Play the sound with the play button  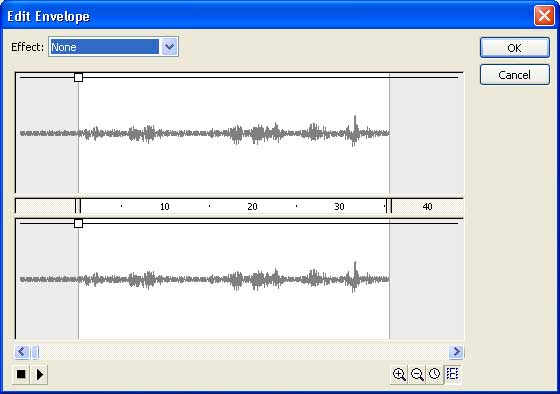(x=39, y=374)
